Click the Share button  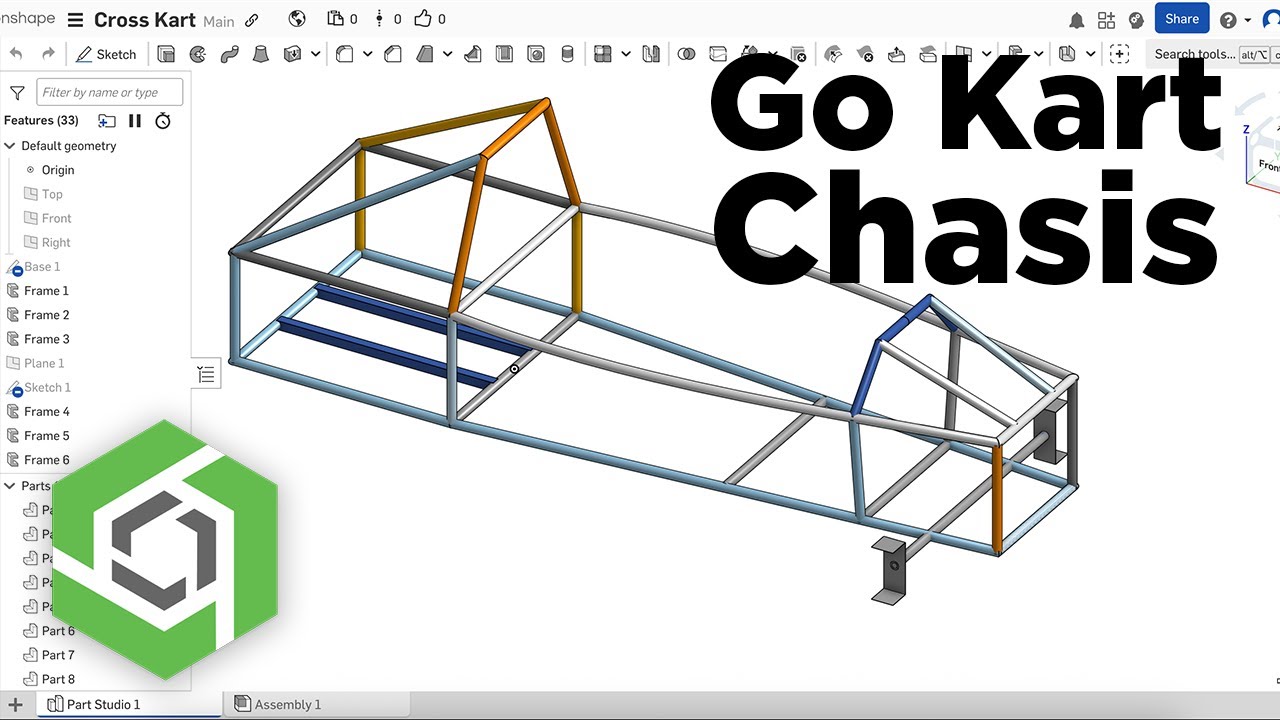(1182, 19)
